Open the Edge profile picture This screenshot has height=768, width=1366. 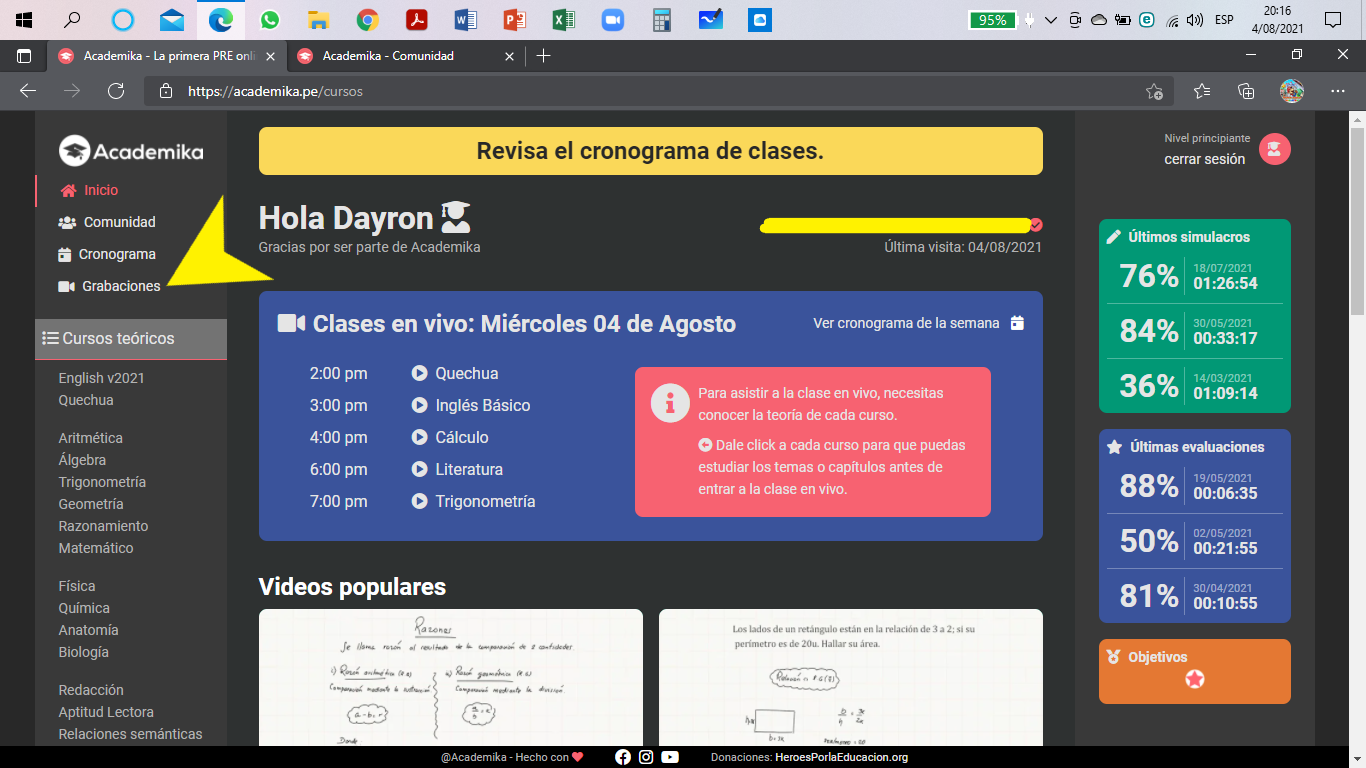(1292, 91)
